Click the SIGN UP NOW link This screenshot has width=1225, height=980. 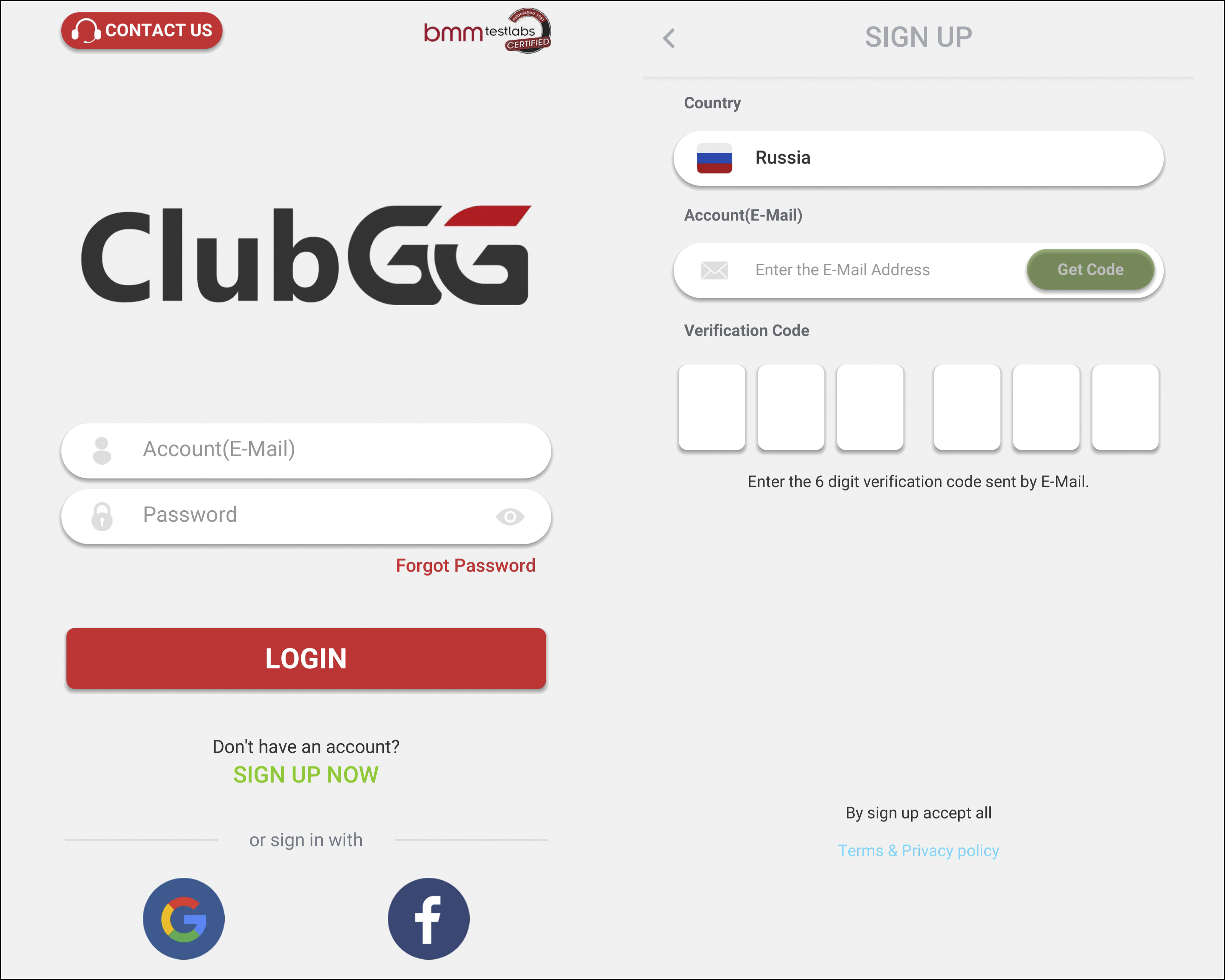[306, 775]
